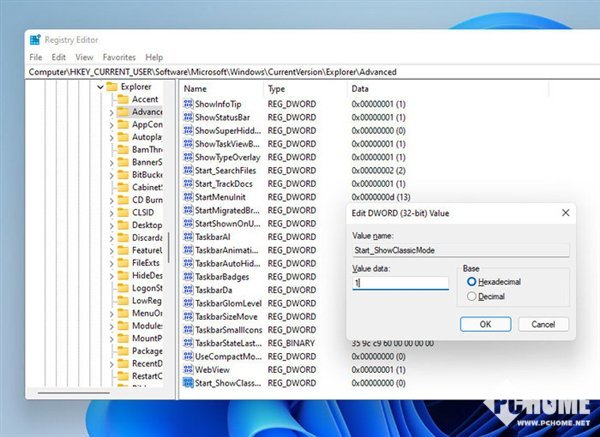
Task: Click the WebView value icon
Action: [188, 369]
